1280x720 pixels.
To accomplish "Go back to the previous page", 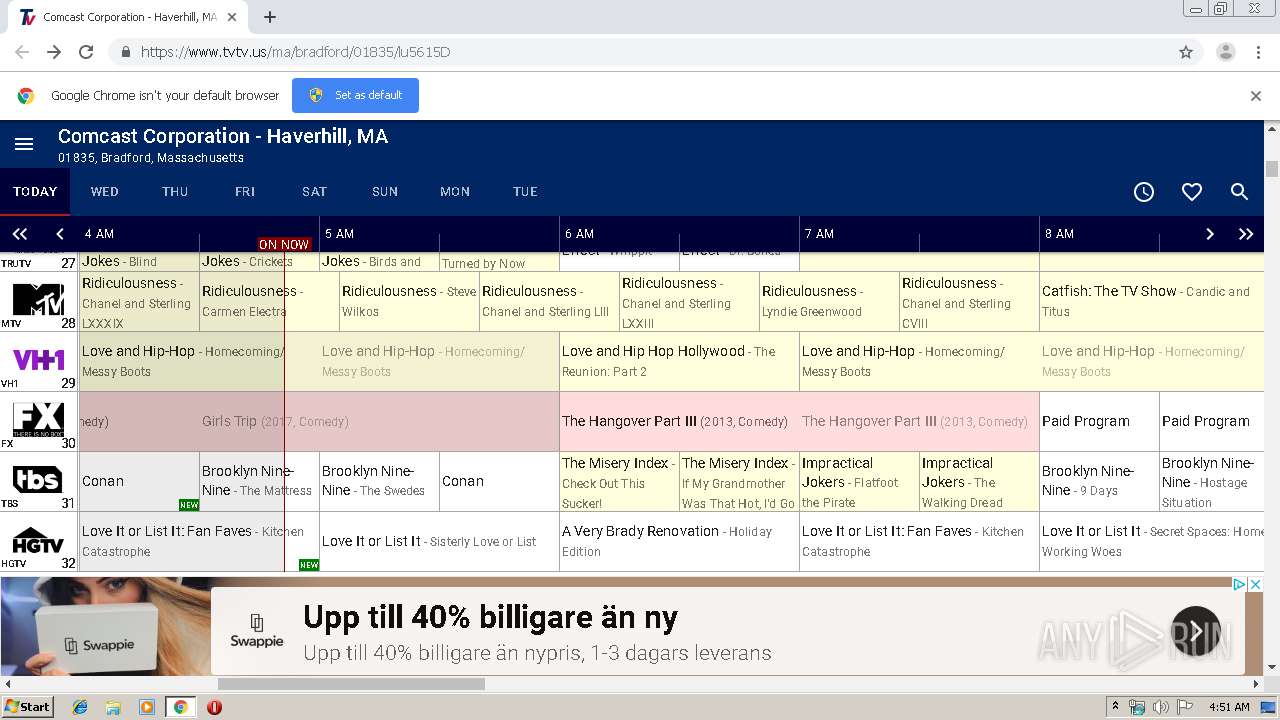I will tap(22, 52).
